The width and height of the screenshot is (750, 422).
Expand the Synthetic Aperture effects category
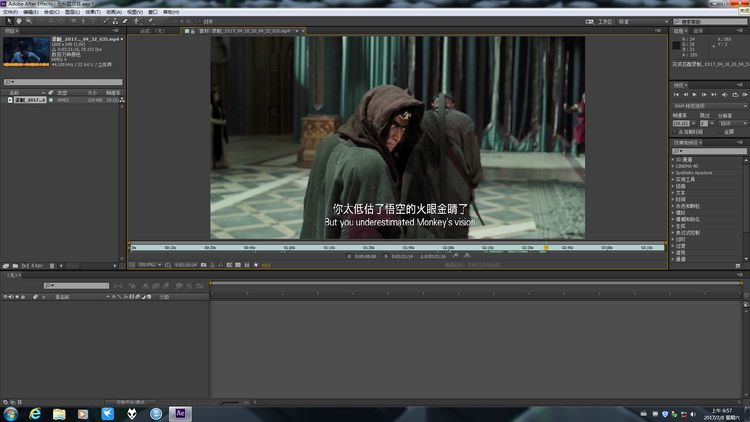point(673,173)
